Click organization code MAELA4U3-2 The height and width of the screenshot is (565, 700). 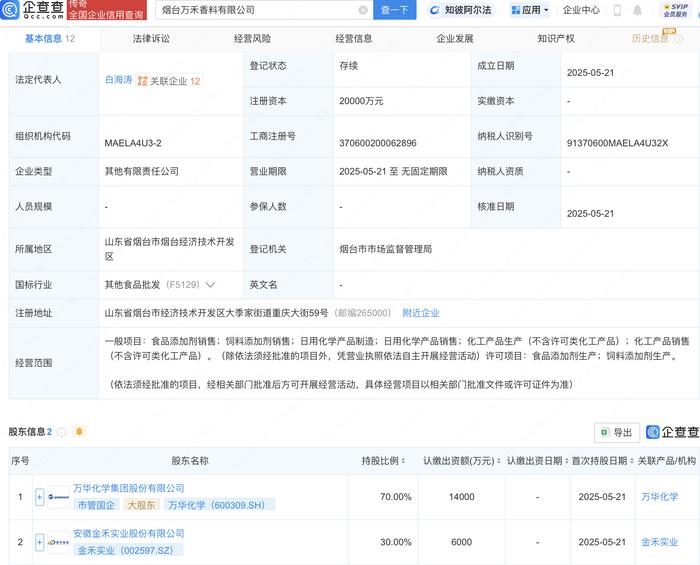133,143
